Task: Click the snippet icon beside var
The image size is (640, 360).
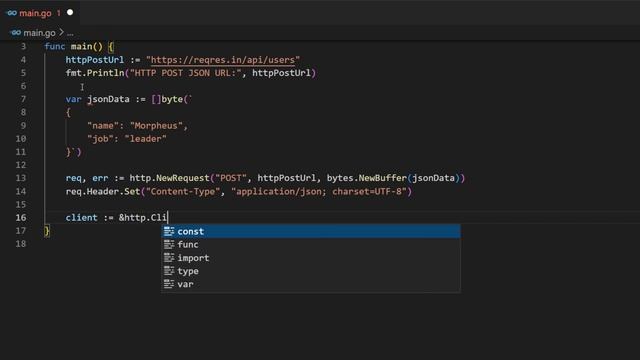Action: 169,284
